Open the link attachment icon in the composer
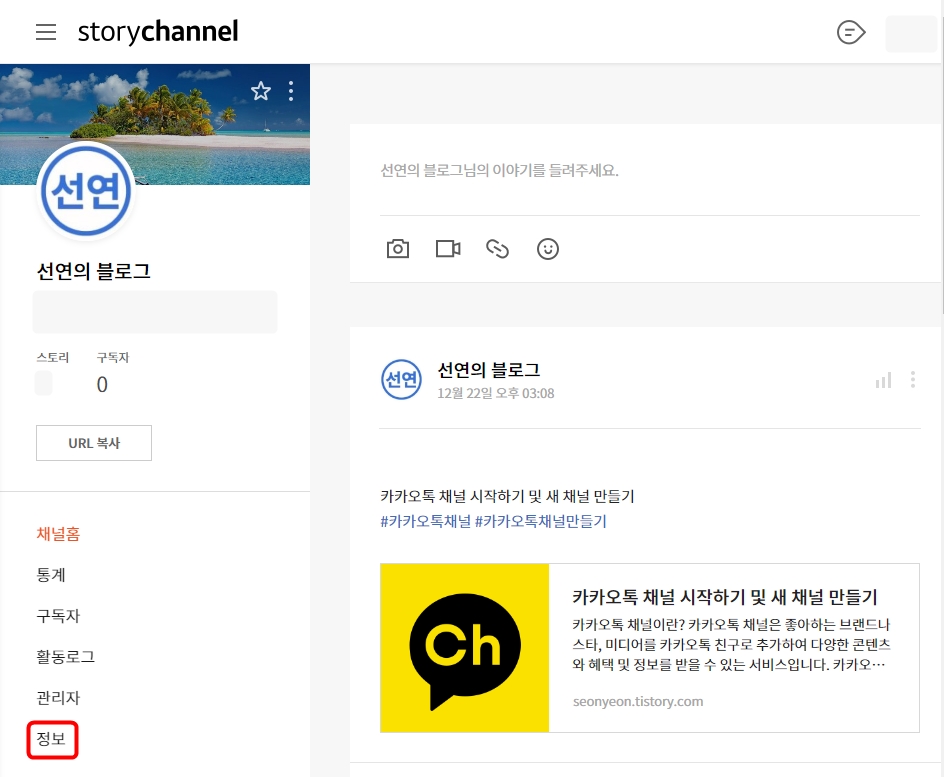This screenshot has height=777, width=944. point(497,248)
